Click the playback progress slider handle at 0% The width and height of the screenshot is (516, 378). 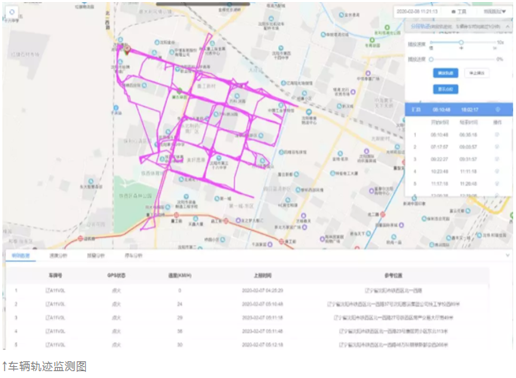pyautogui.click(x=431, y=59)
